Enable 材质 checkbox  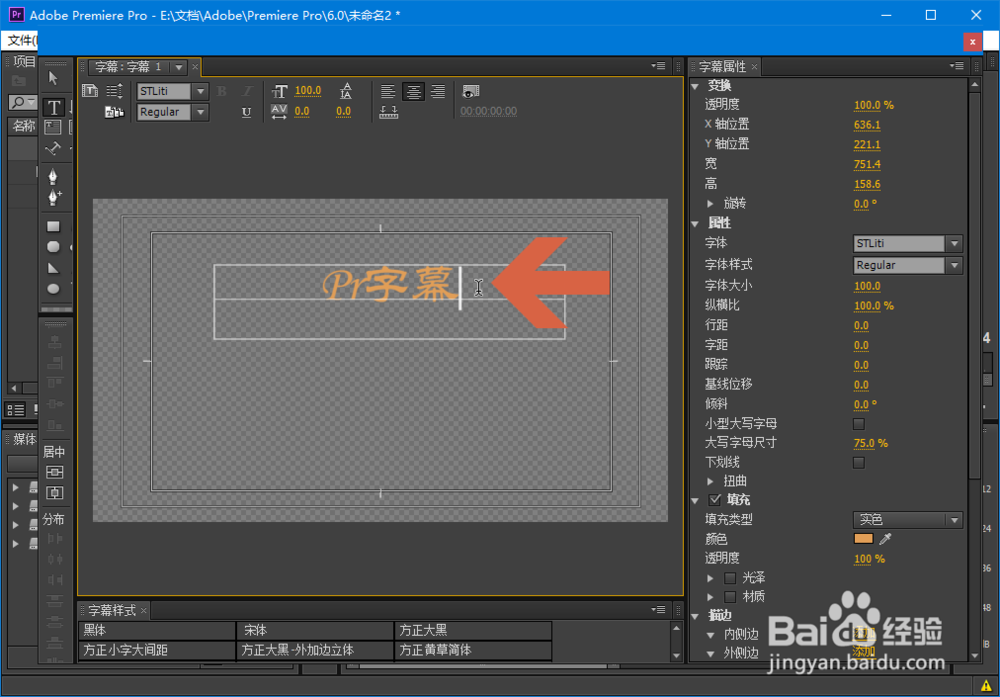[x=730, y=597]
